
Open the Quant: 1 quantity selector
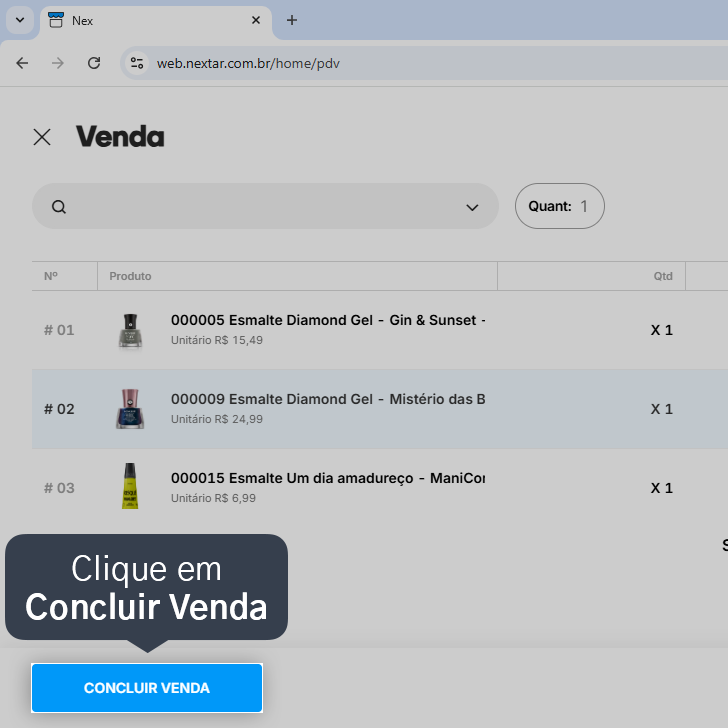[559, 206]
